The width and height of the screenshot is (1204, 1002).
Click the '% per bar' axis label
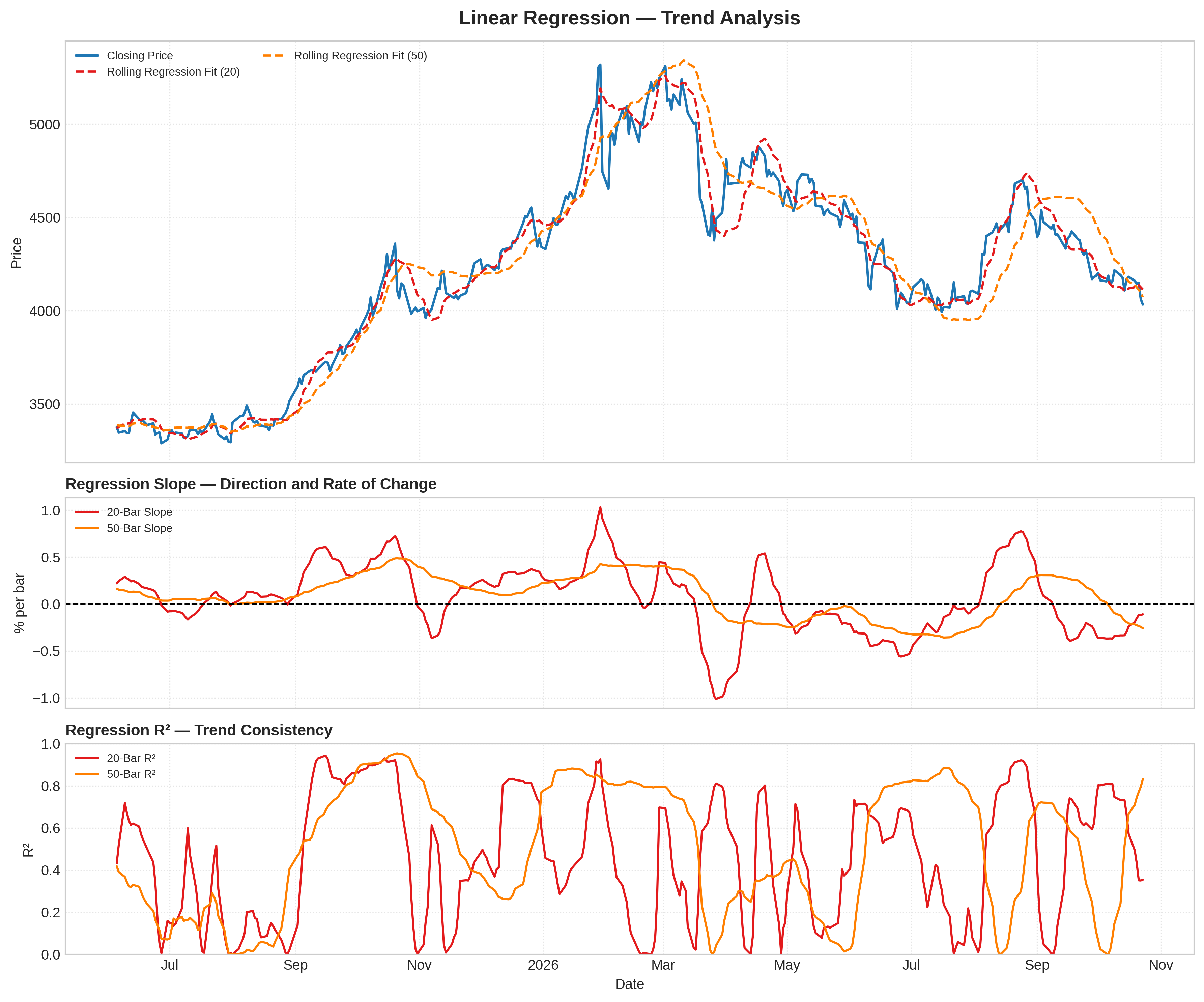tap(20, 603)
